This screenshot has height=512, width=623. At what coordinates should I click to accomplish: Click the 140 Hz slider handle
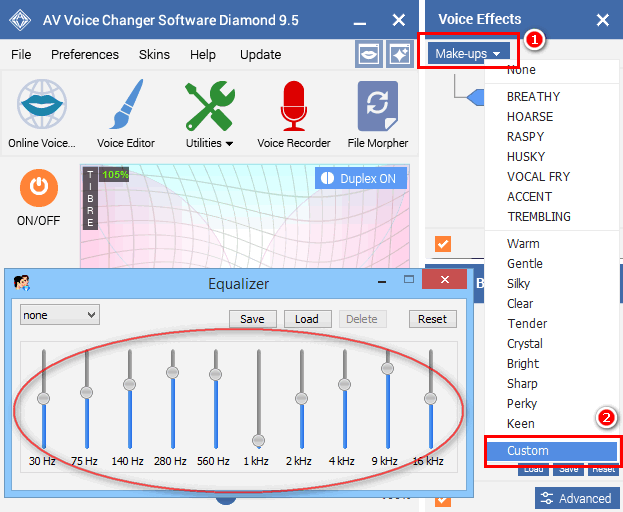pos(130,384)
